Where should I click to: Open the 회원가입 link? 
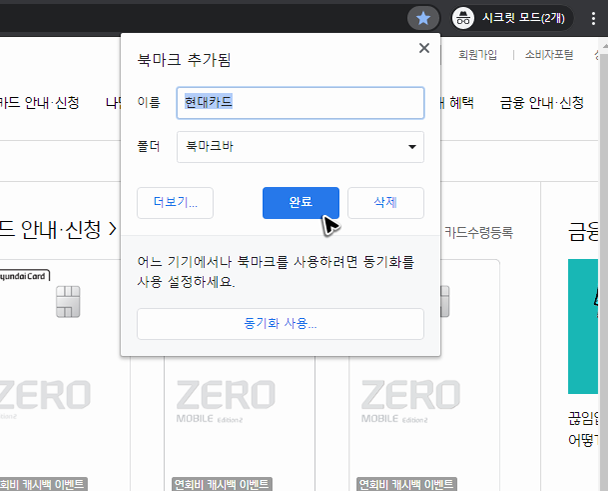(478, 55)
